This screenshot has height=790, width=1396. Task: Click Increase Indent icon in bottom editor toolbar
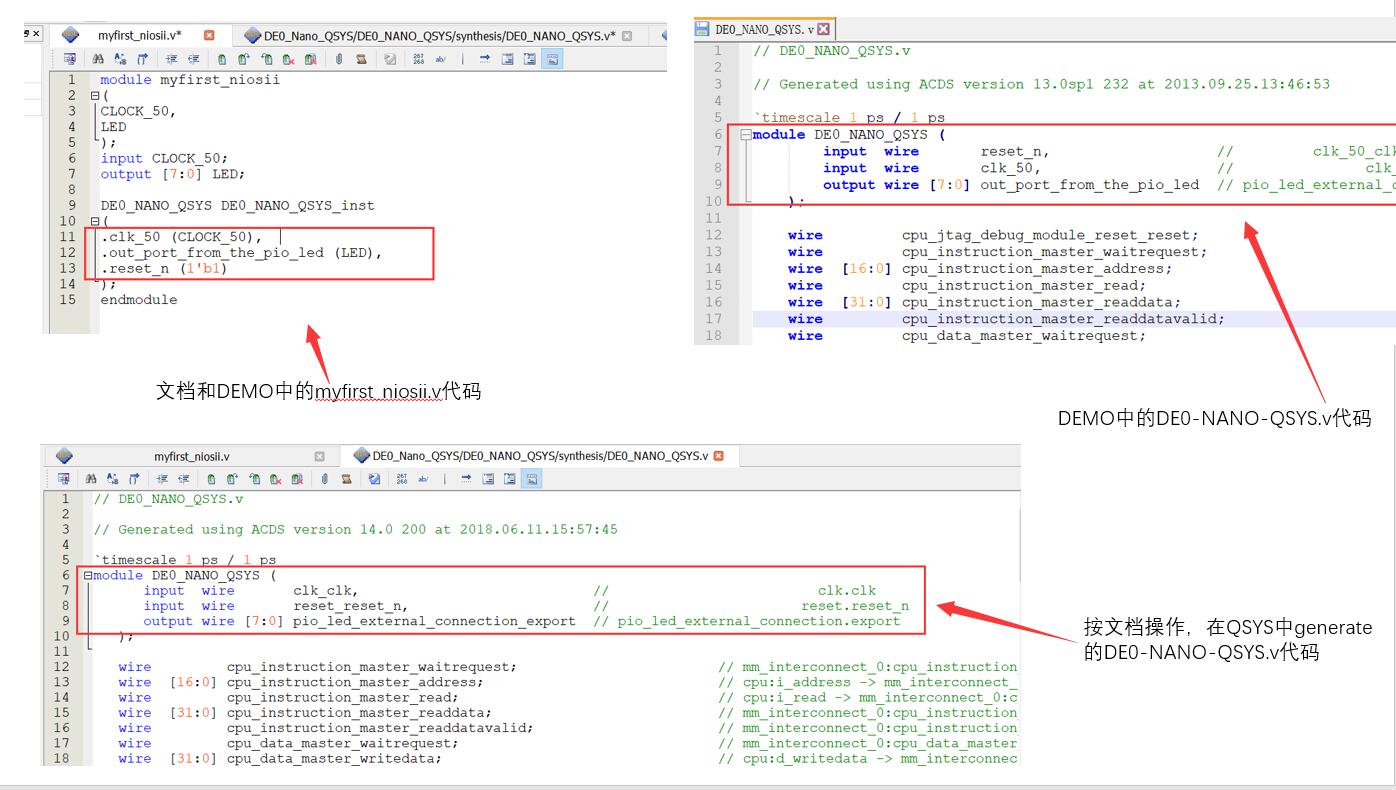(x=162, y=479)
